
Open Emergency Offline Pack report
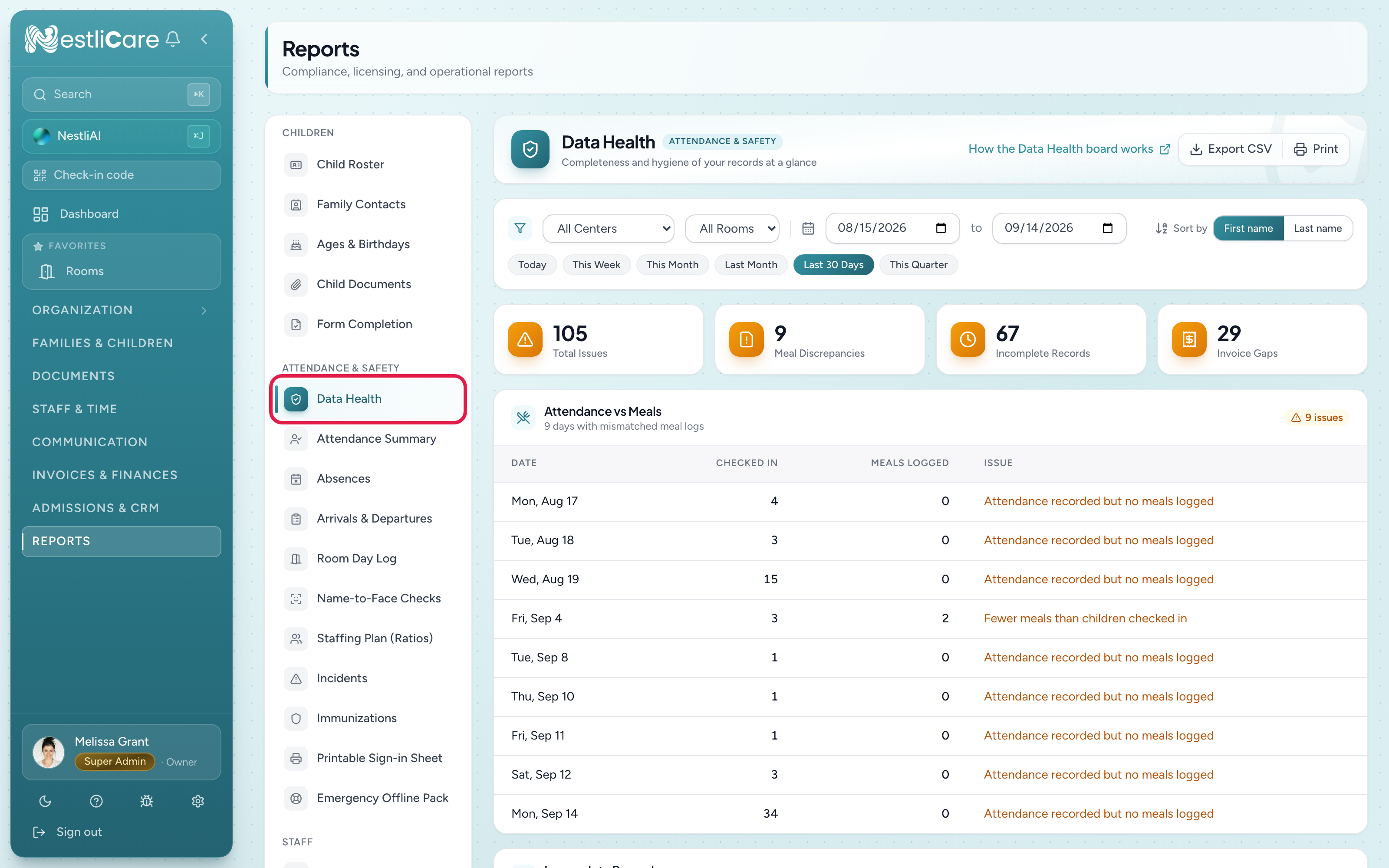tap(368, 798)
